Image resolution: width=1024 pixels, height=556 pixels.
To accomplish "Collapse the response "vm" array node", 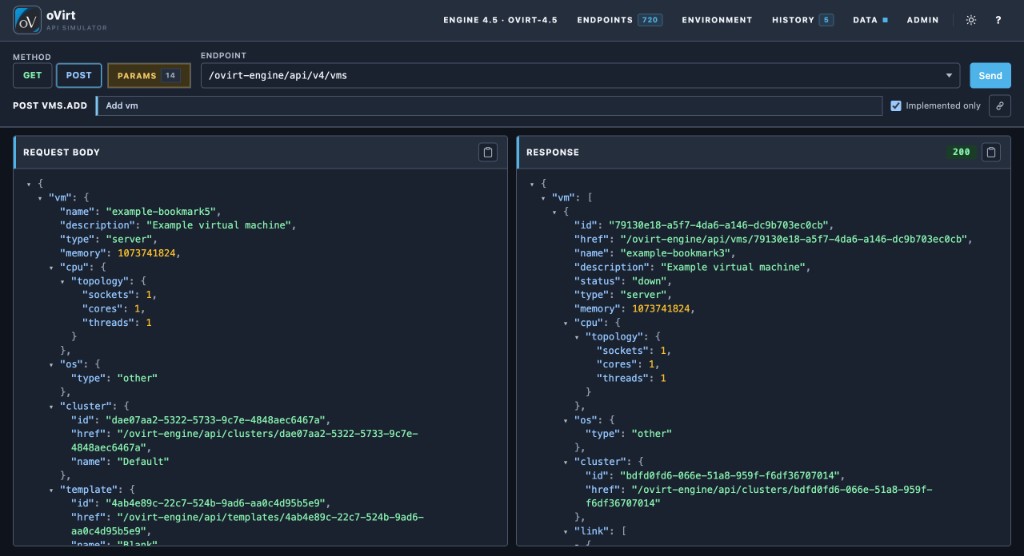I will pyautogui.click(x=543, y=198).
